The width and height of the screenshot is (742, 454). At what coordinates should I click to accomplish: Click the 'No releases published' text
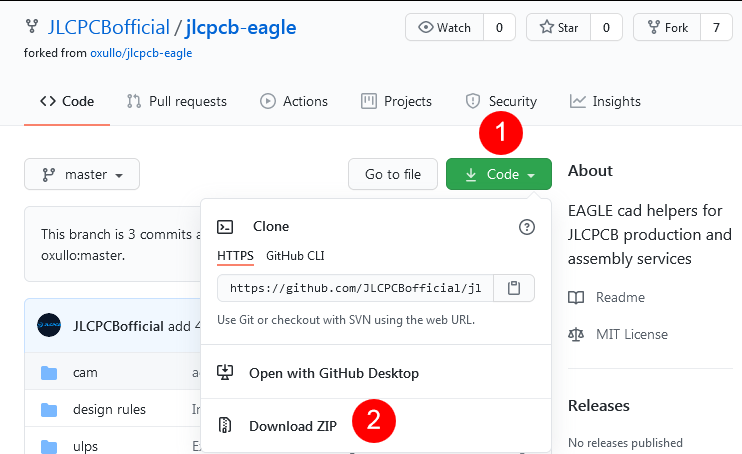625,443
